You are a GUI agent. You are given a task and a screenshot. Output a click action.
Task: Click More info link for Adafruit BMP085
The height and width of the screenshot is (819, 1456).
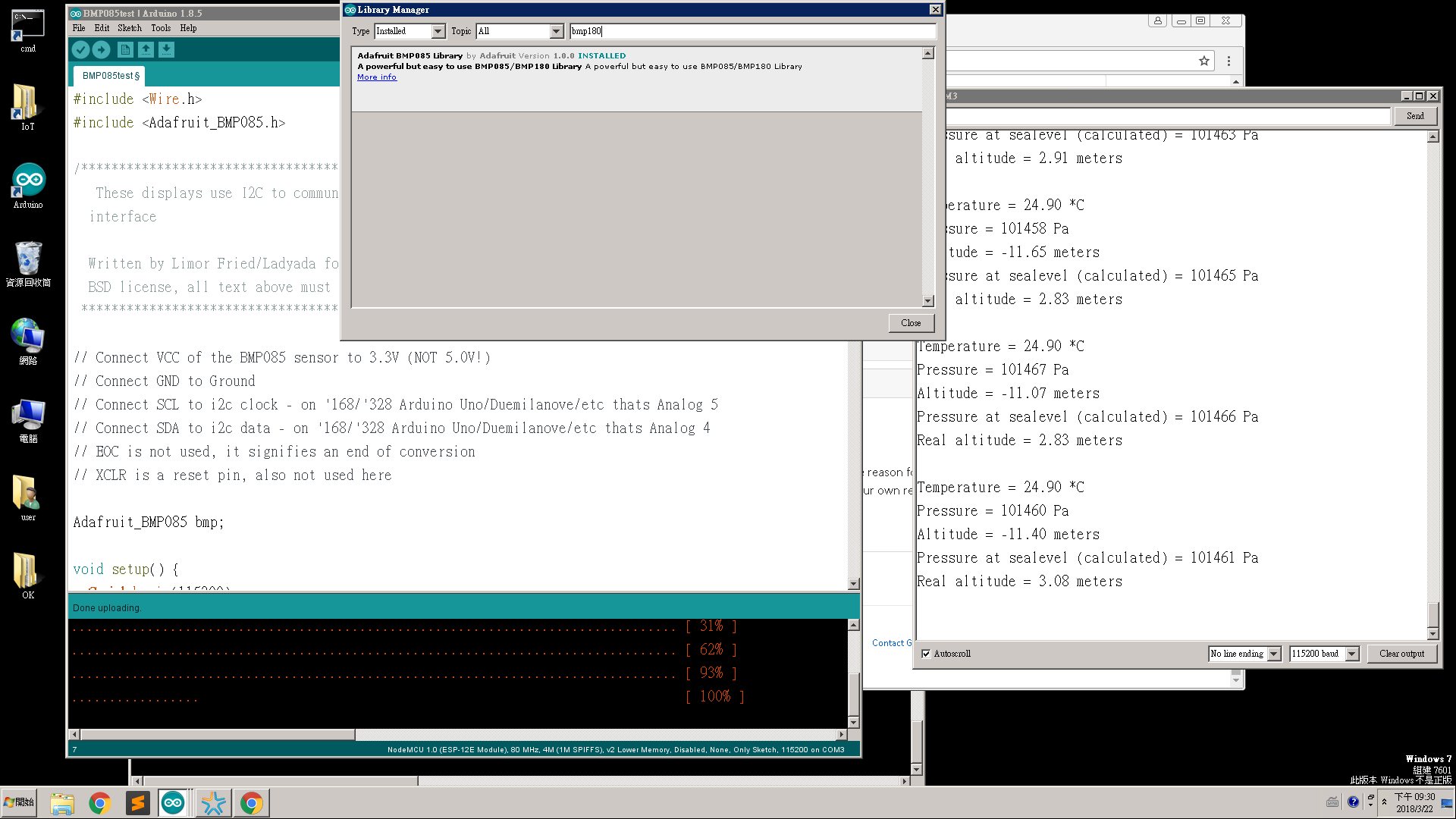[377, 77]
